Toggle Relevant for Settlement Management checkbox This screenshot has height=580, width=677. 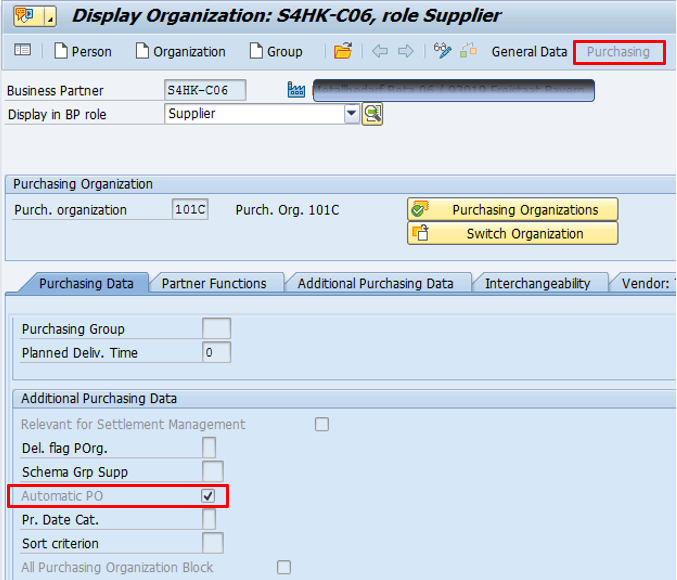(x=322, y=424)
